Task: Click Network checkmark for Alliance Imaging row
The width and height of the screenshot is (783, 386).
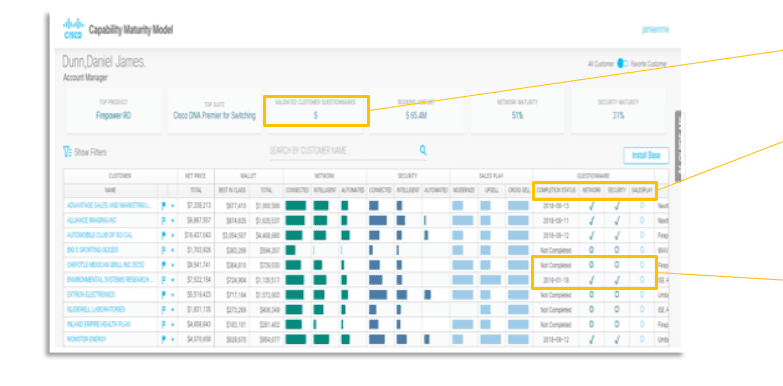Action: (591, 220)
